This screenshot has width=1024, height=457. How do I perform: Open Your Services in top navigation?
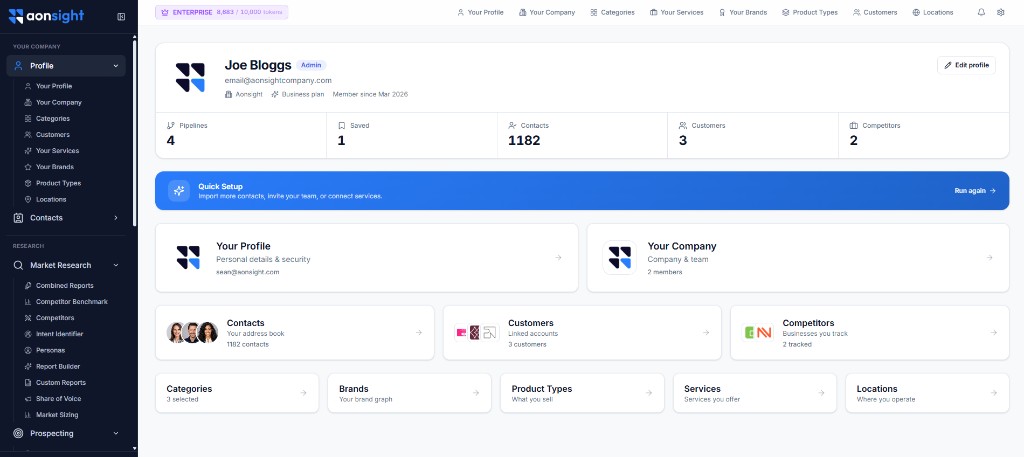coord(677,12)
